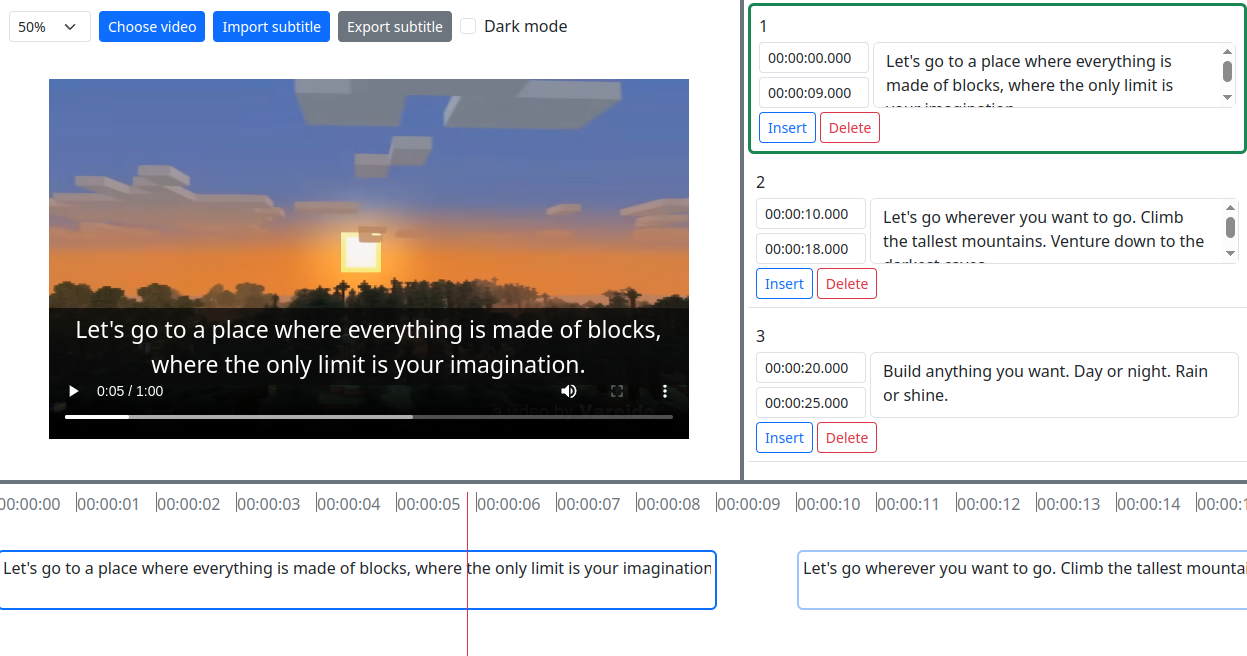Select the first subtitle block on the timeline

click(357, 580)
